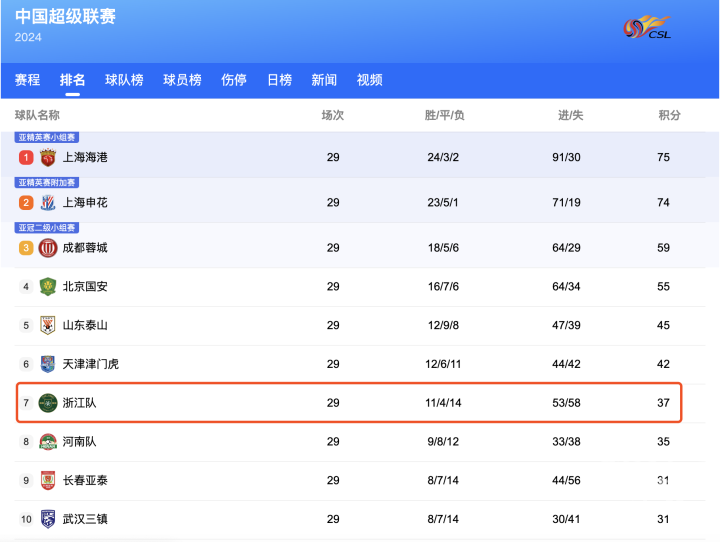Click Zhejiang (浙江队) team crest

point(48,403)
